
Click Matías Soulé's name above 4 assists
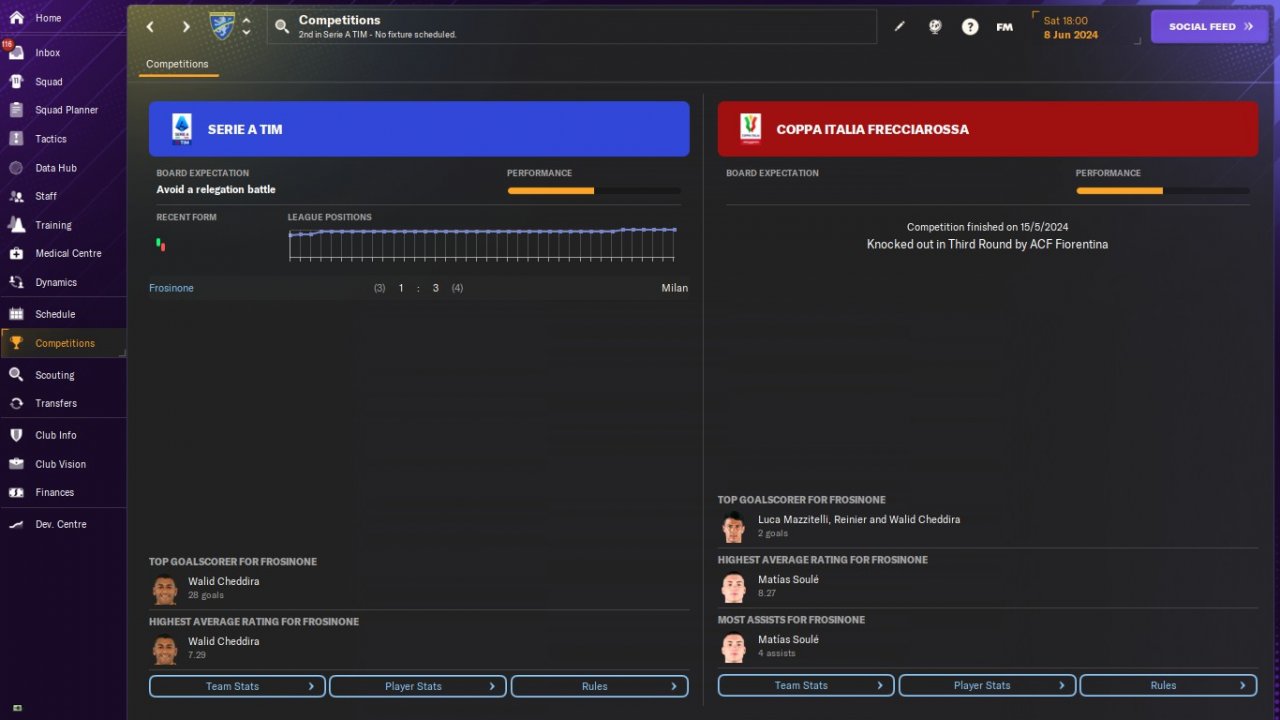pos(788,639)
